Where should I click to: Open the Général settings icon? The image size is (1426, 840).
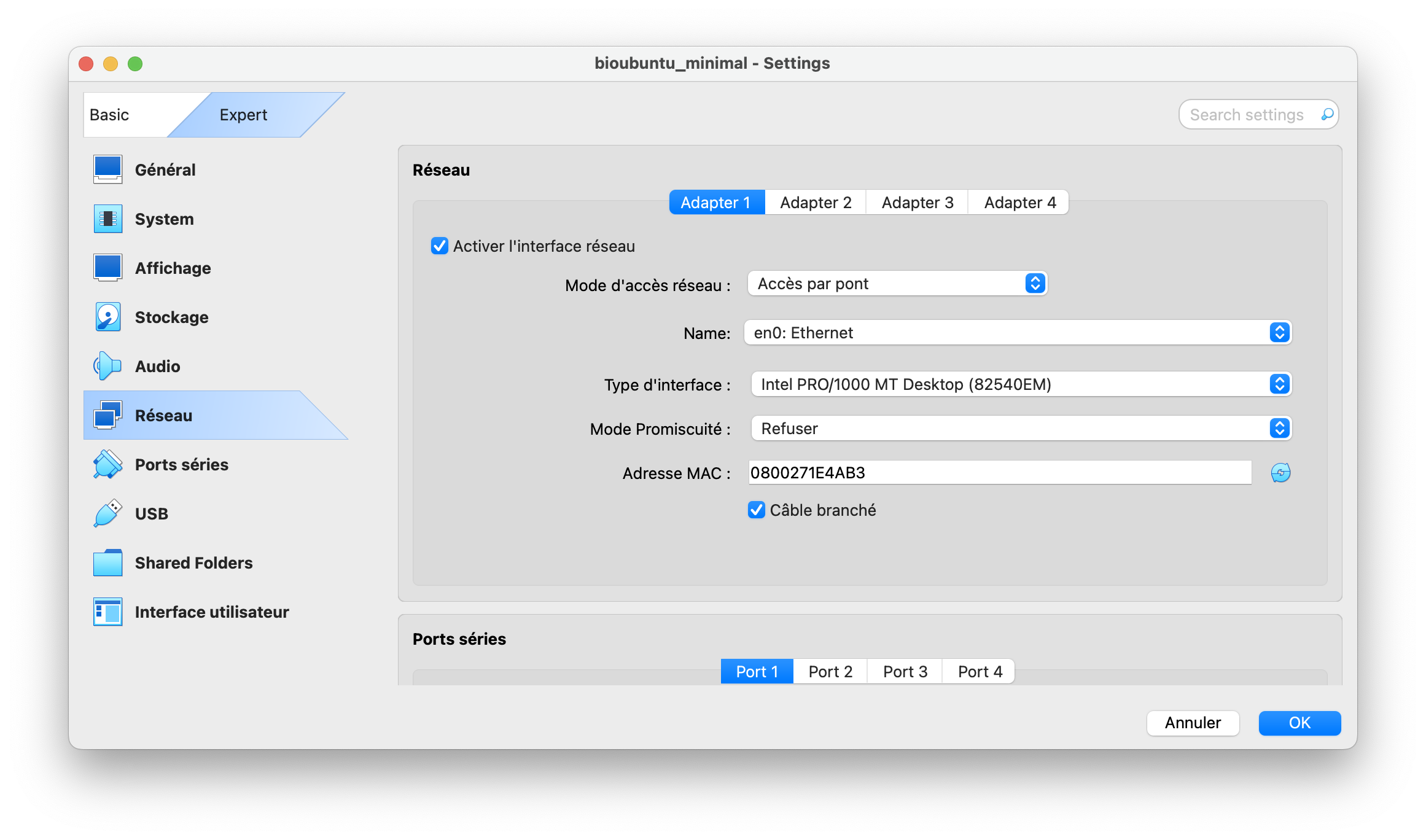click(108, 169)
